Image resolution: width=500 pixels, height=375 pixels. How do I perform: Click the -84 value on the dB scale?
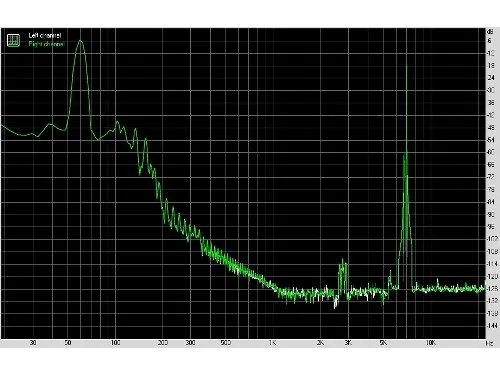coord(491,202)
